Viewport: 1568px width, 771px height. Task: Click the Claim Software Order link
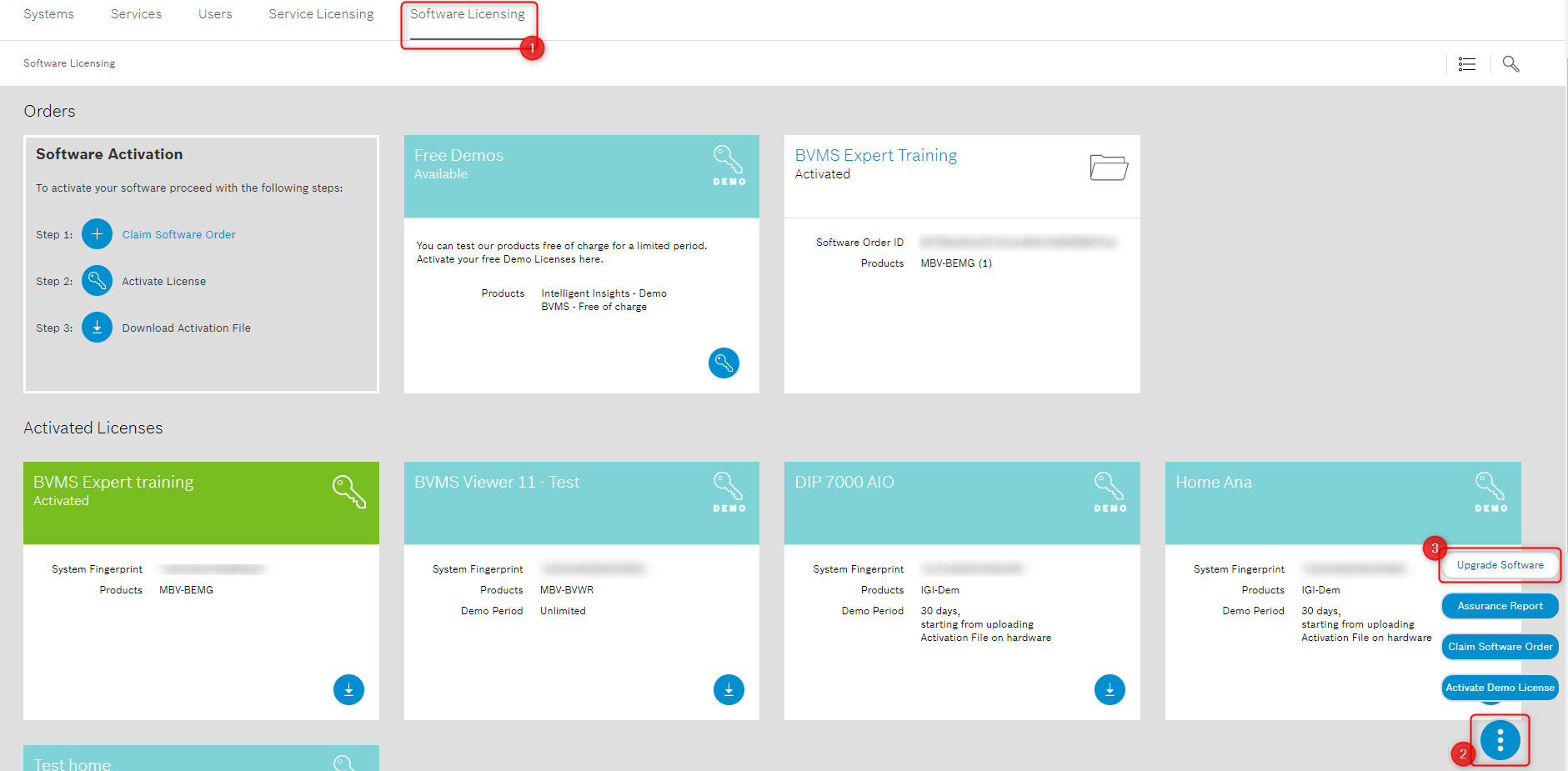click(178, 234)
